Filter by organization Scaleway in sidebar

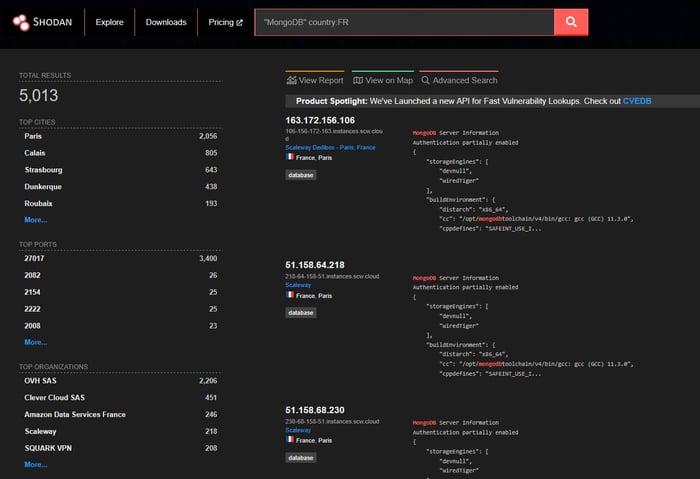tap(40, 431)
